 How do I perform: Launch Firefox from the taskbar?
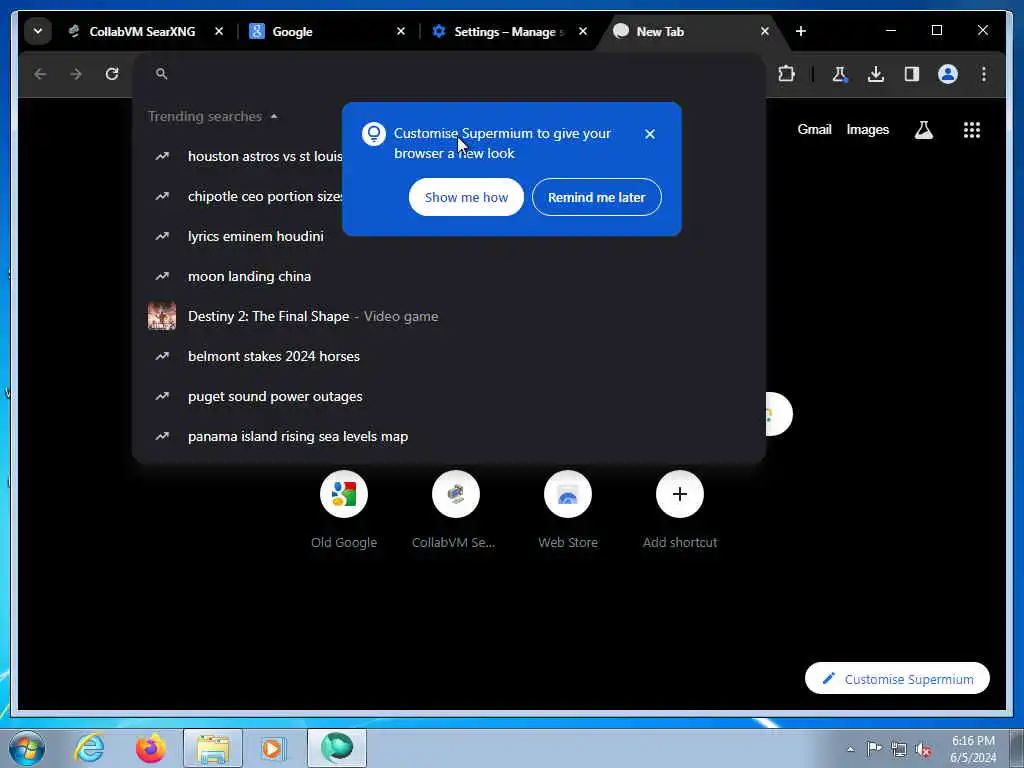(x=150, y=748)
